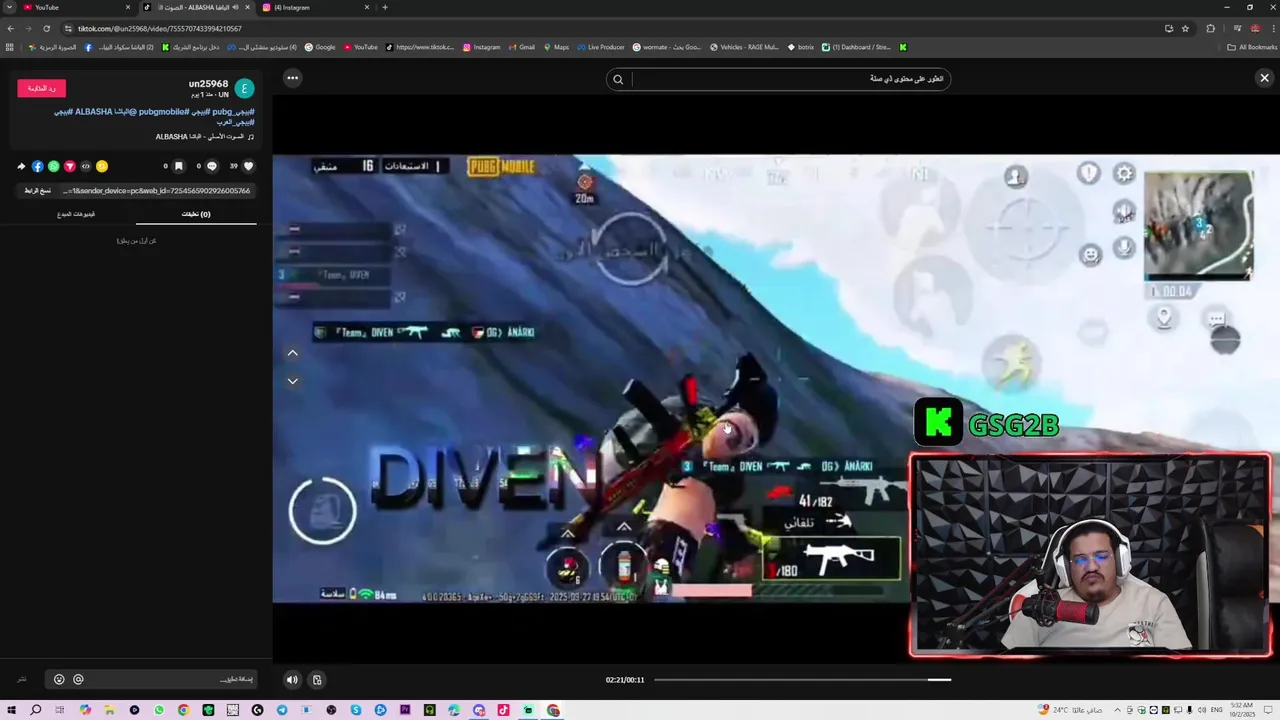Insert a mention with the @ icon
This screenshot has width=1280, height=720.
pyautogui.click(x=78, y=680)
